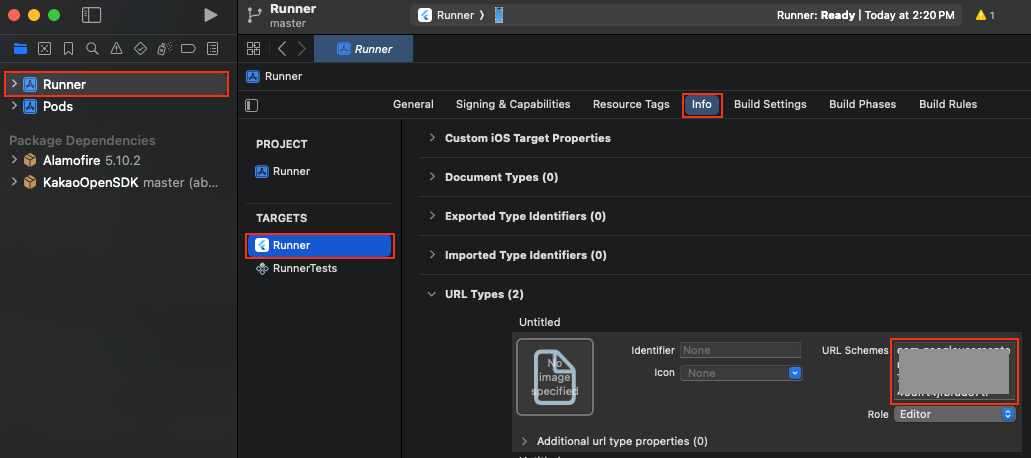Click the No image specified icon well
The width and height of the screenshot is (1031, 458).
[x=555, y=377]
